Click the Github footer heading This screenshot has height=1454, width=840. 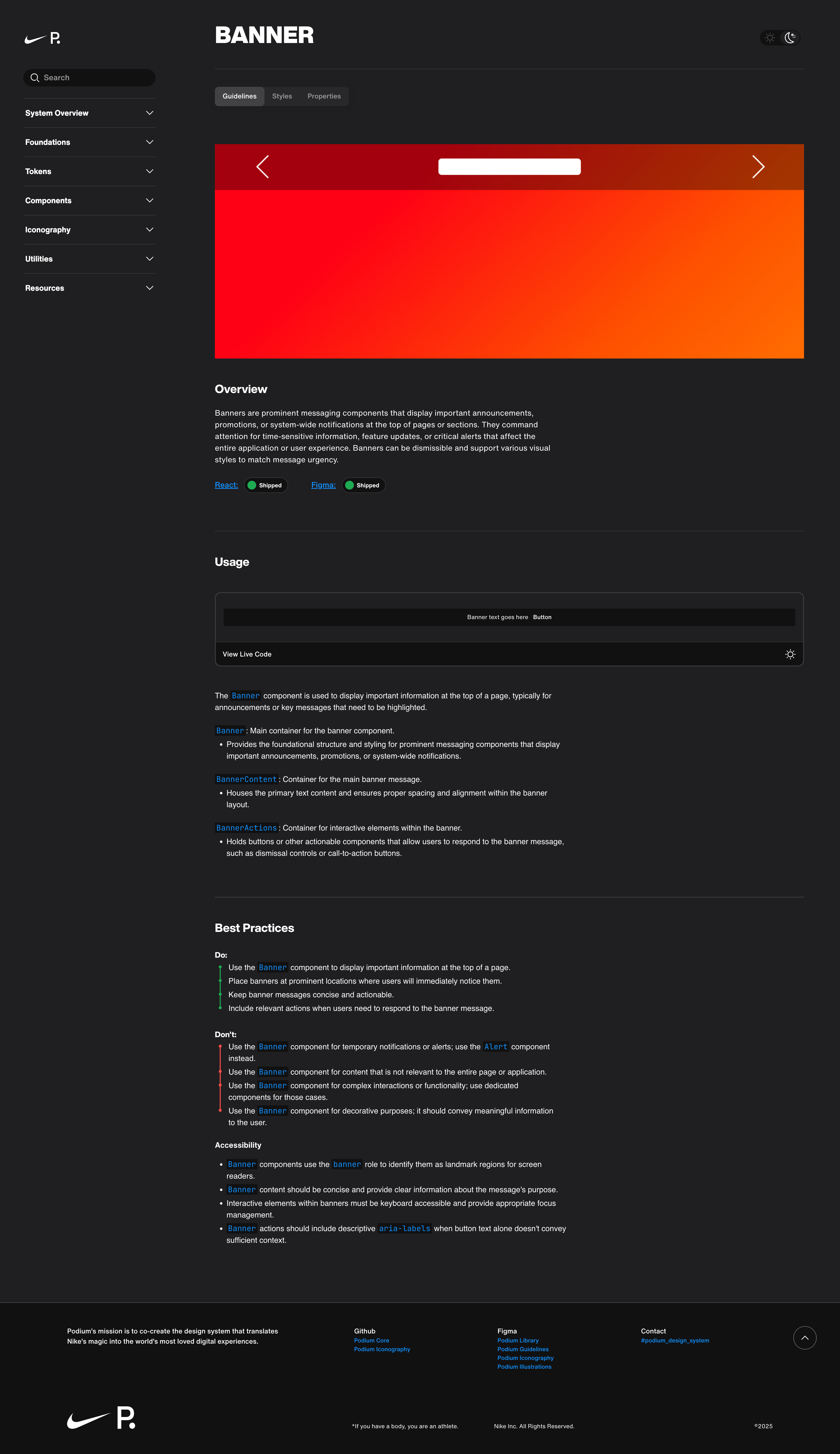click(x=365, y=1331)
